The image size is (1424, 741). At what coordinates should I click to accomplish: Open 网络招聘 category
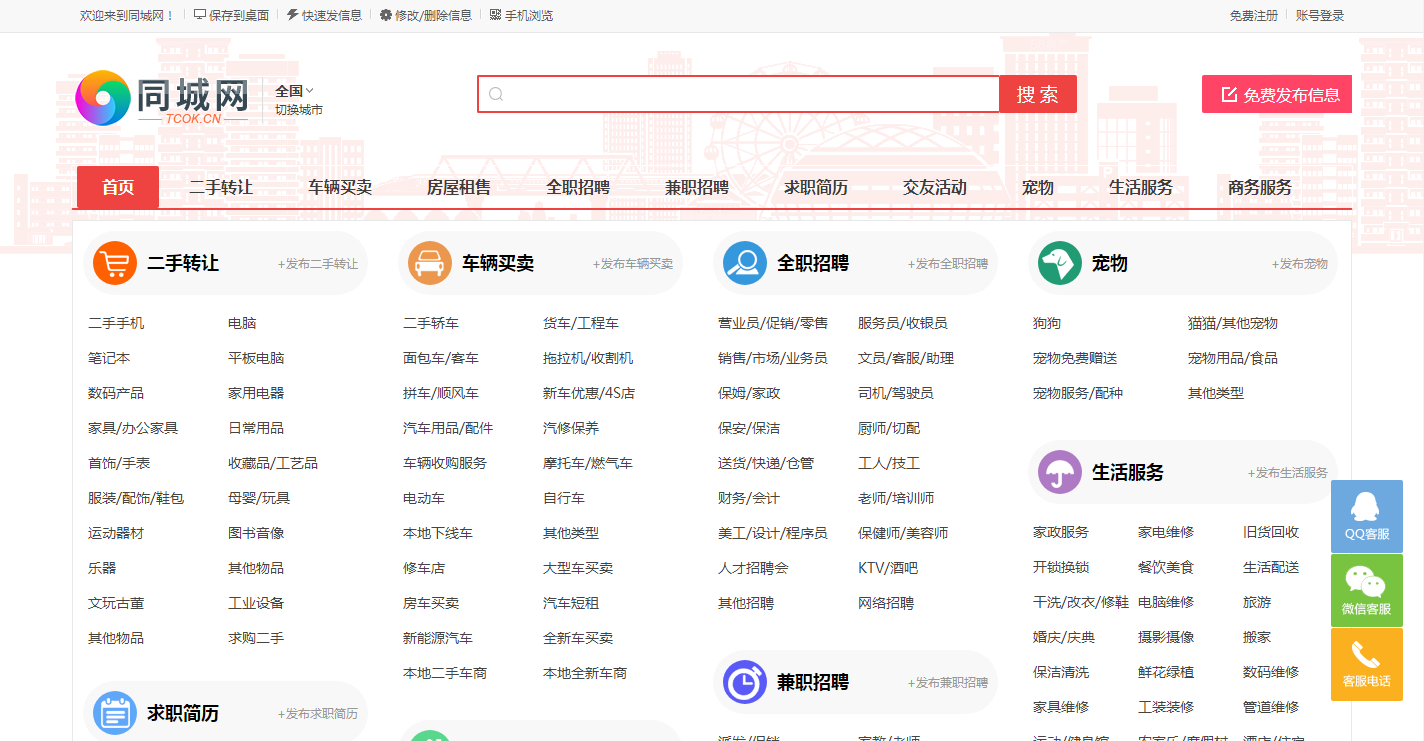[x=886, y=603]
